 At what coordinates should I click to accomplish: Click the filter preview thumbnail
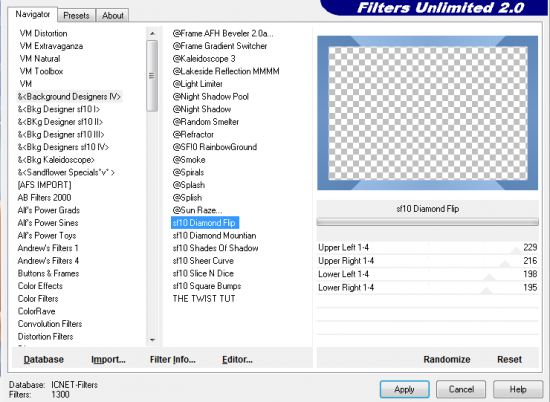[x=428, y=113]
